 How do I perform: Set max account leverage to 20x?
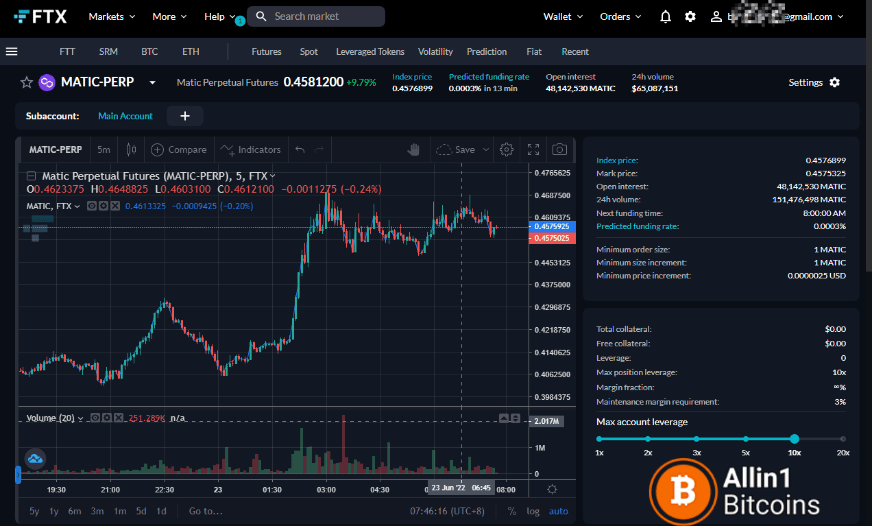[x=843, y=439]
